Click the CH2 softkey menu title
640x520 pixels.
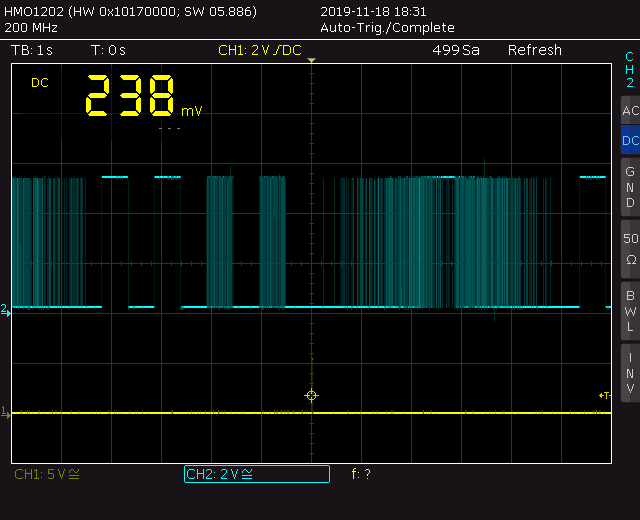[630, 70]
